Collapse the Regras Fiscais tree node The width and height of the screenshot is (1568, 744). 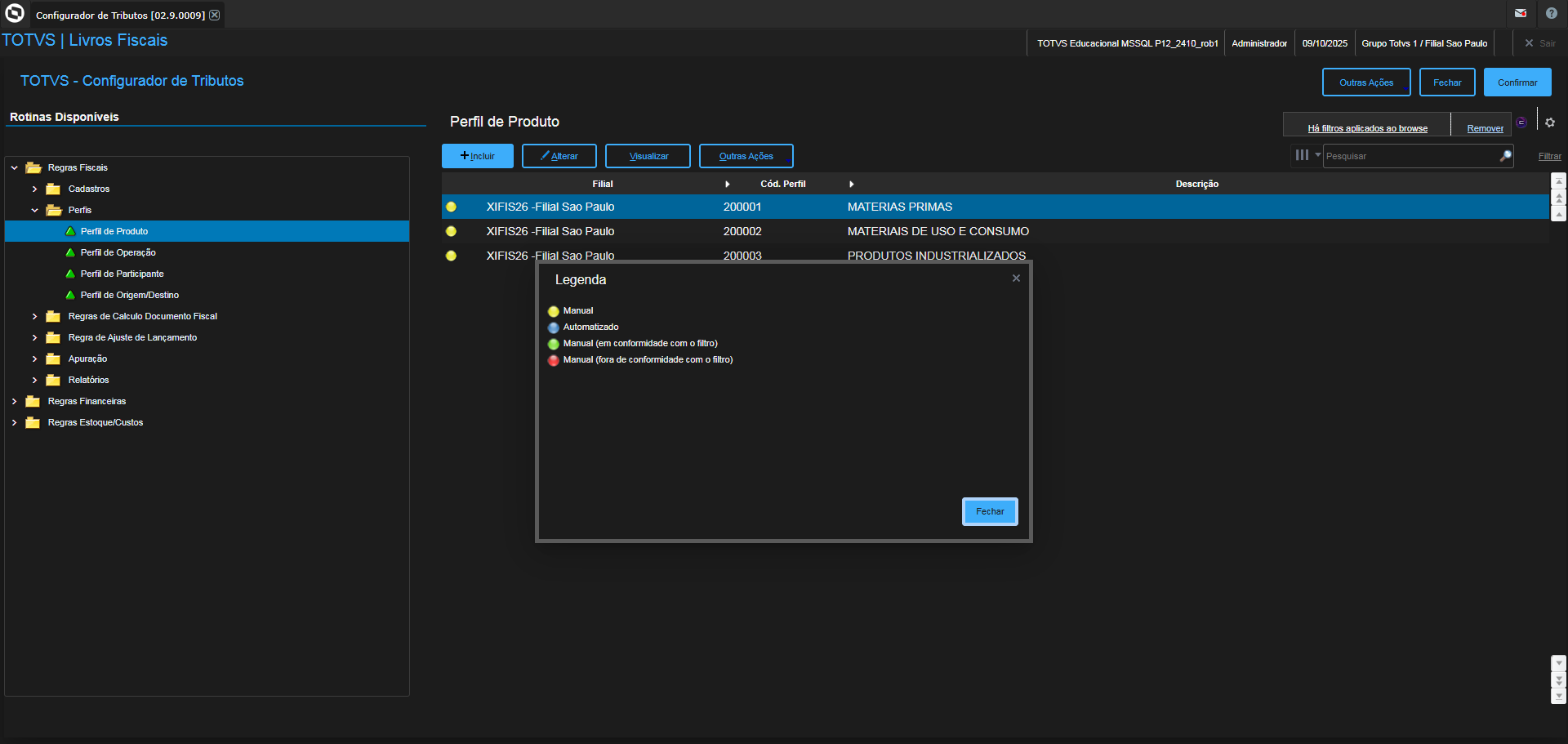pos(14,167)
